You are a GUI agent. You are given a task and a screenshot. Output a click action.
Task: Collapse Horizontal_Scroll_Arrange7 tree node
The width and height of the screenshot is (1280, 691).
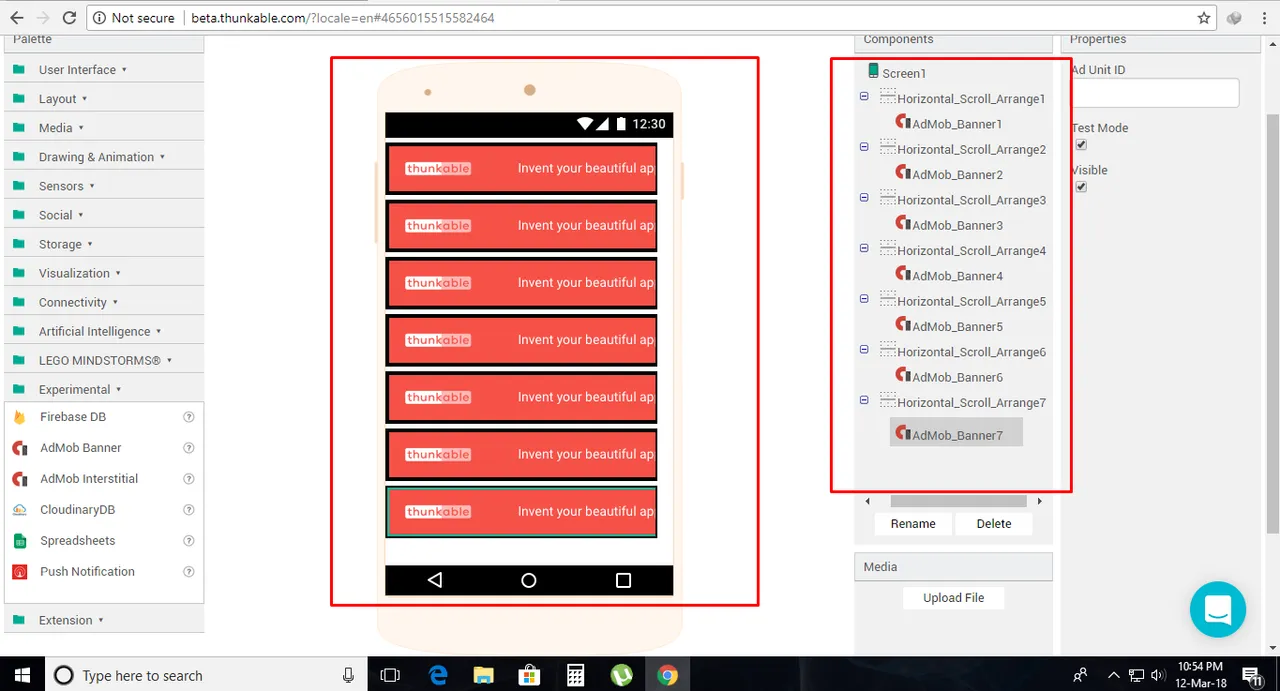pyautogui.click(x=864, y=400)
